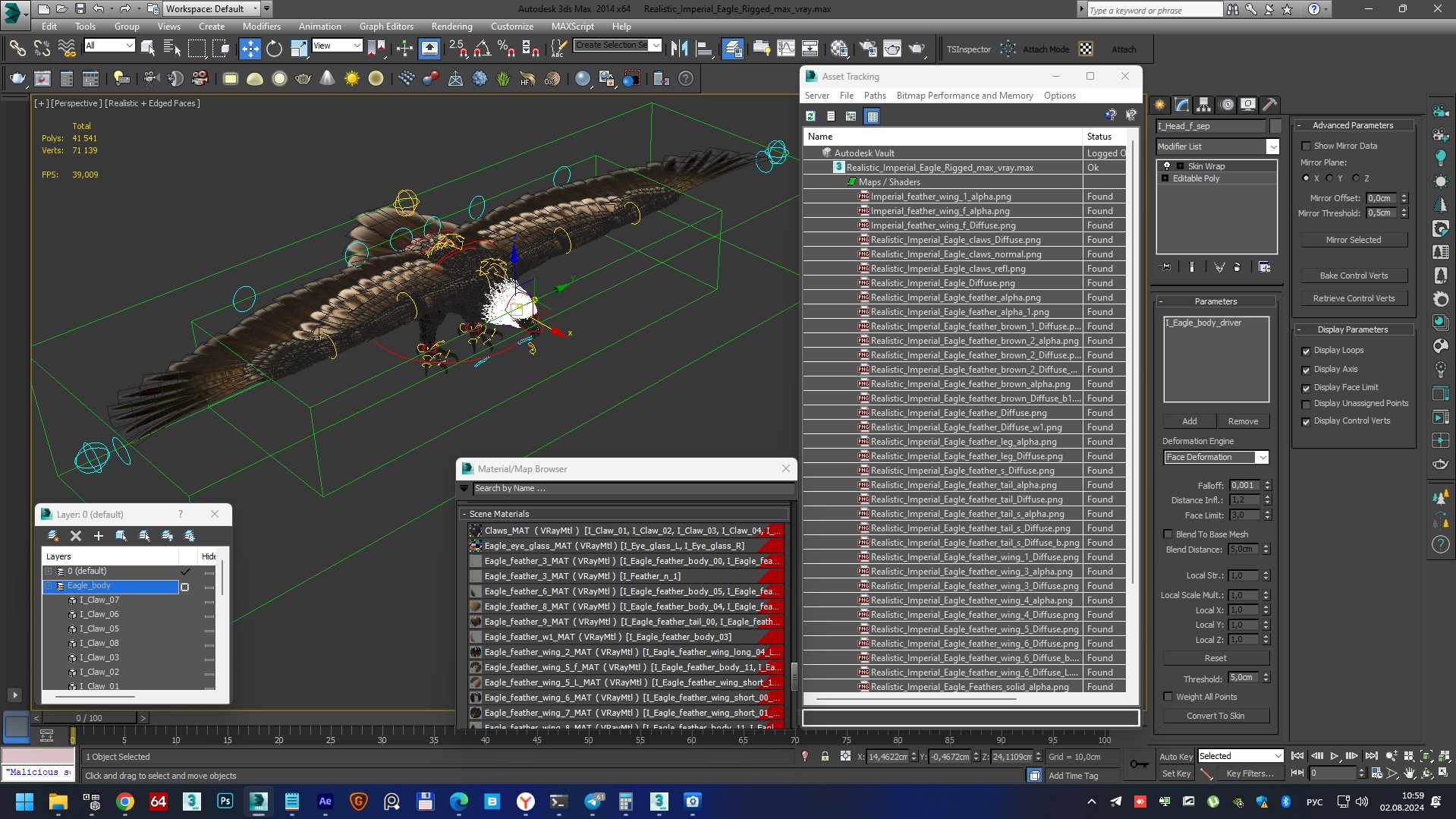Open Paths menu in Asset Tracking

pyautogui.click(x=875, y=96)
